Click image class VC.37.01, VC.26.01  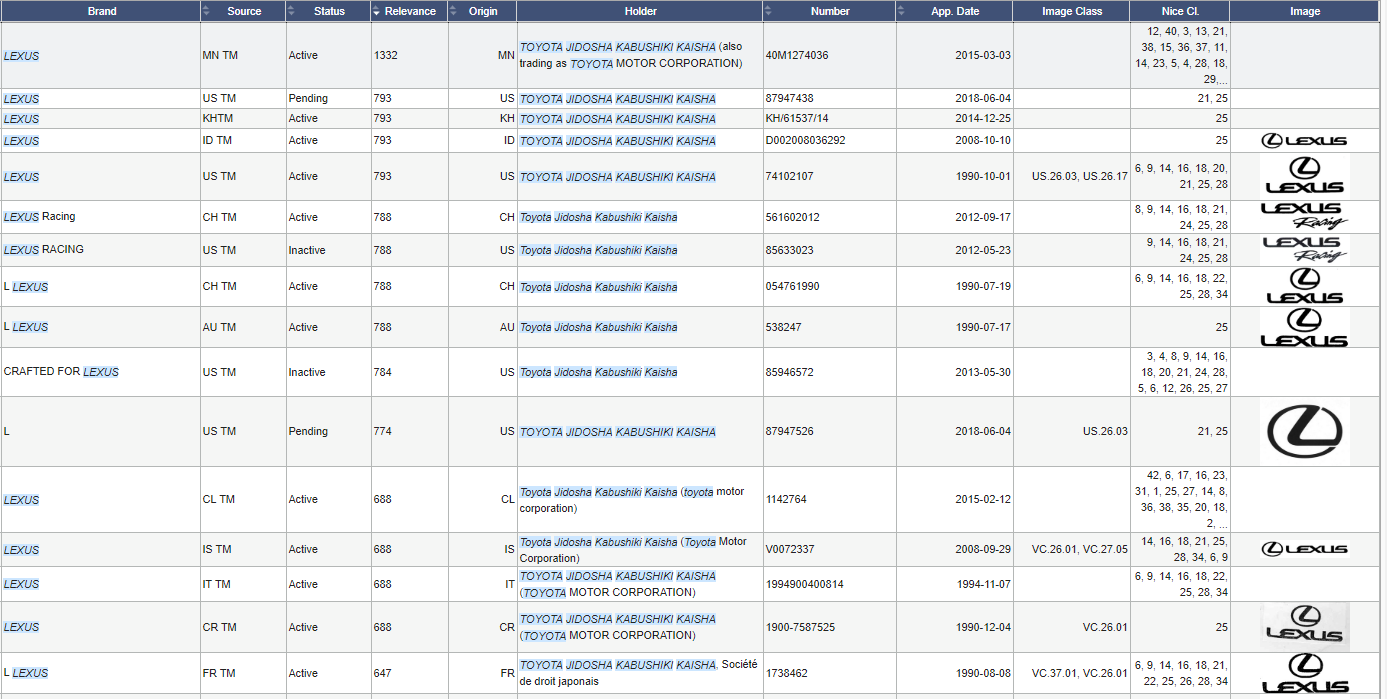(x=1080, y=673)
